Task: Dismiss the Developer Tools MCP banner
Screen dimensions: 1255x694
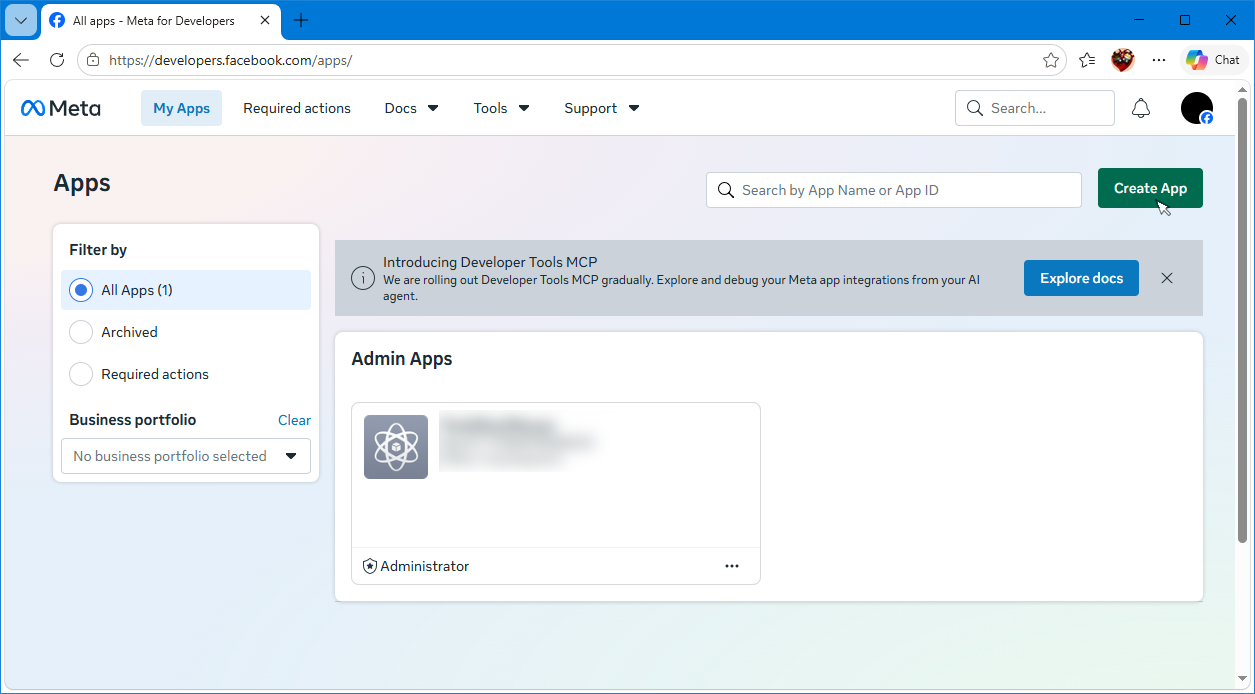Action: [1167, 278]
